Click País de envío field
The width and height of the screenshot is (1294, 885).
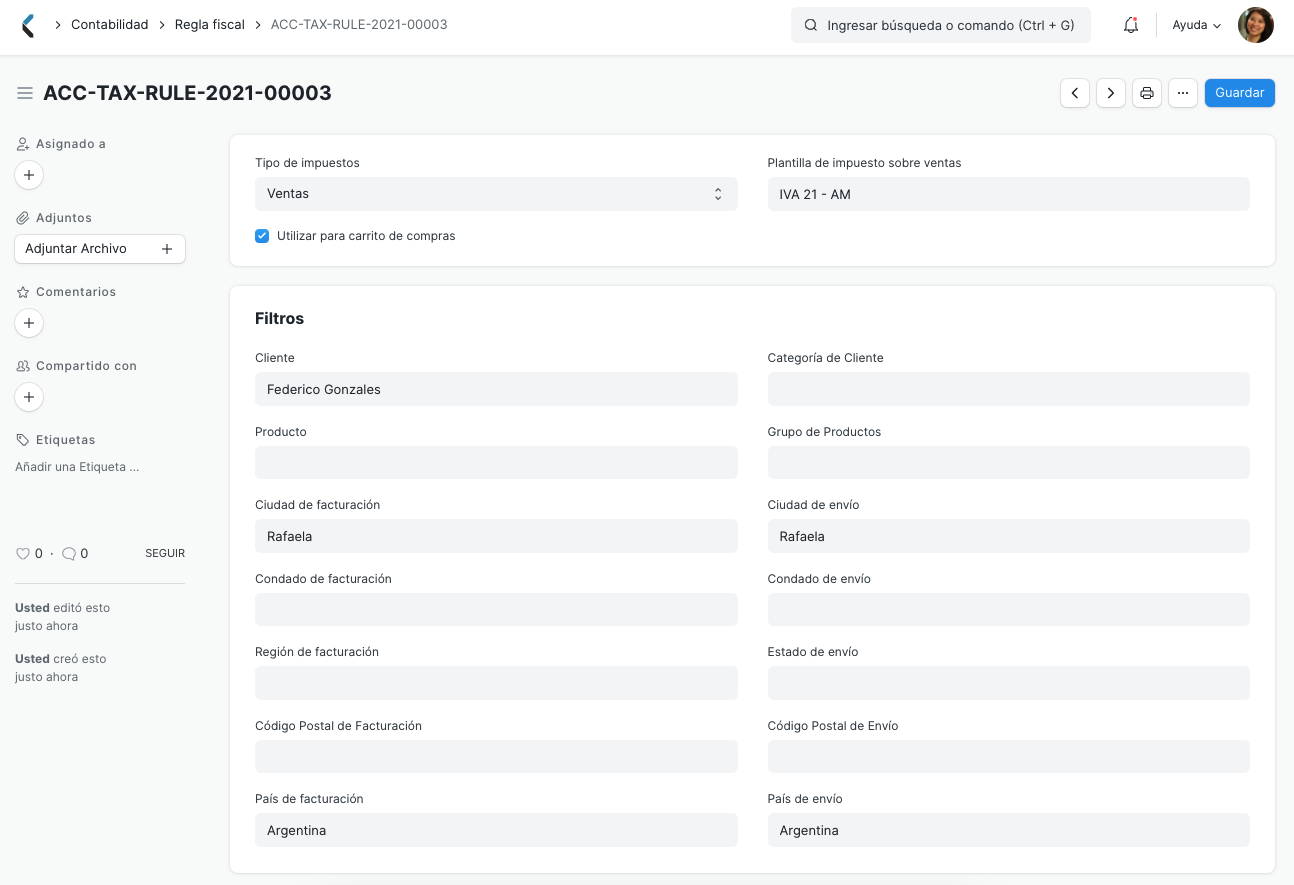point(1009,830)
